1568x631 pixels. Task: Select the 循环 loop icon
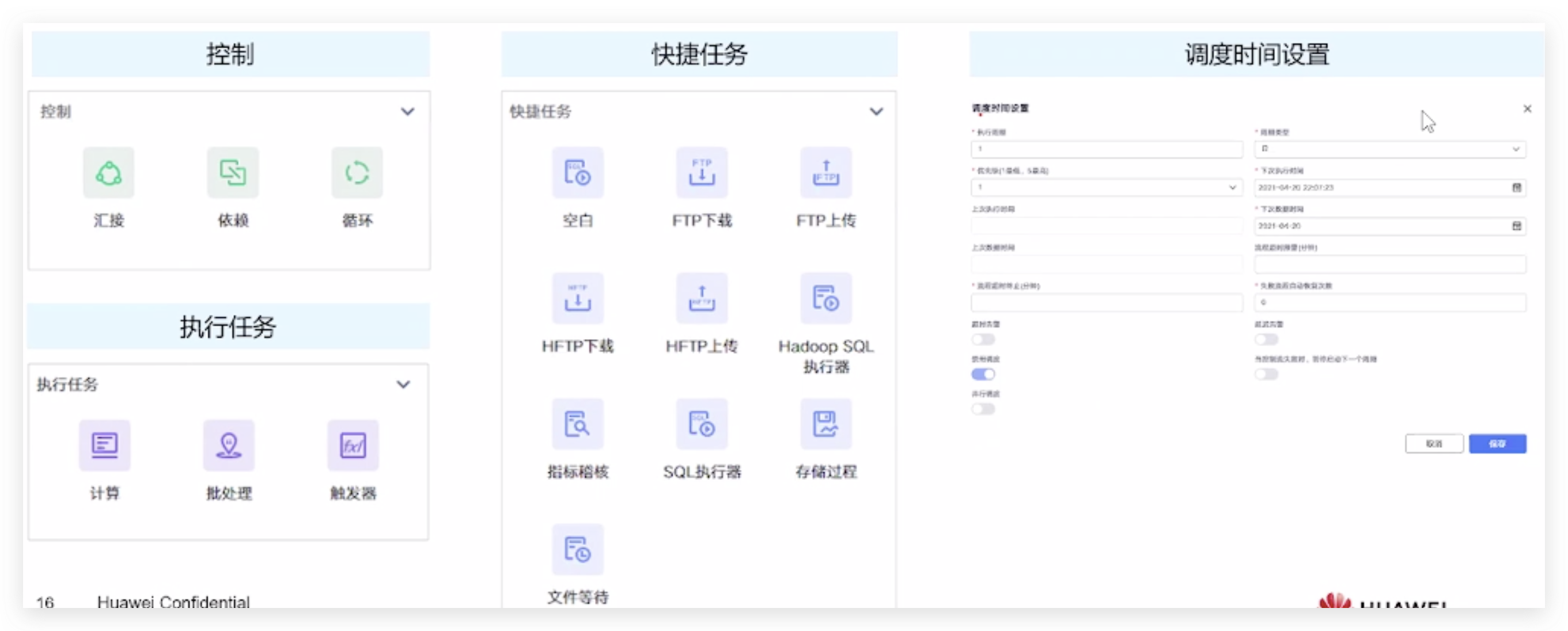(x=357, y=173)
